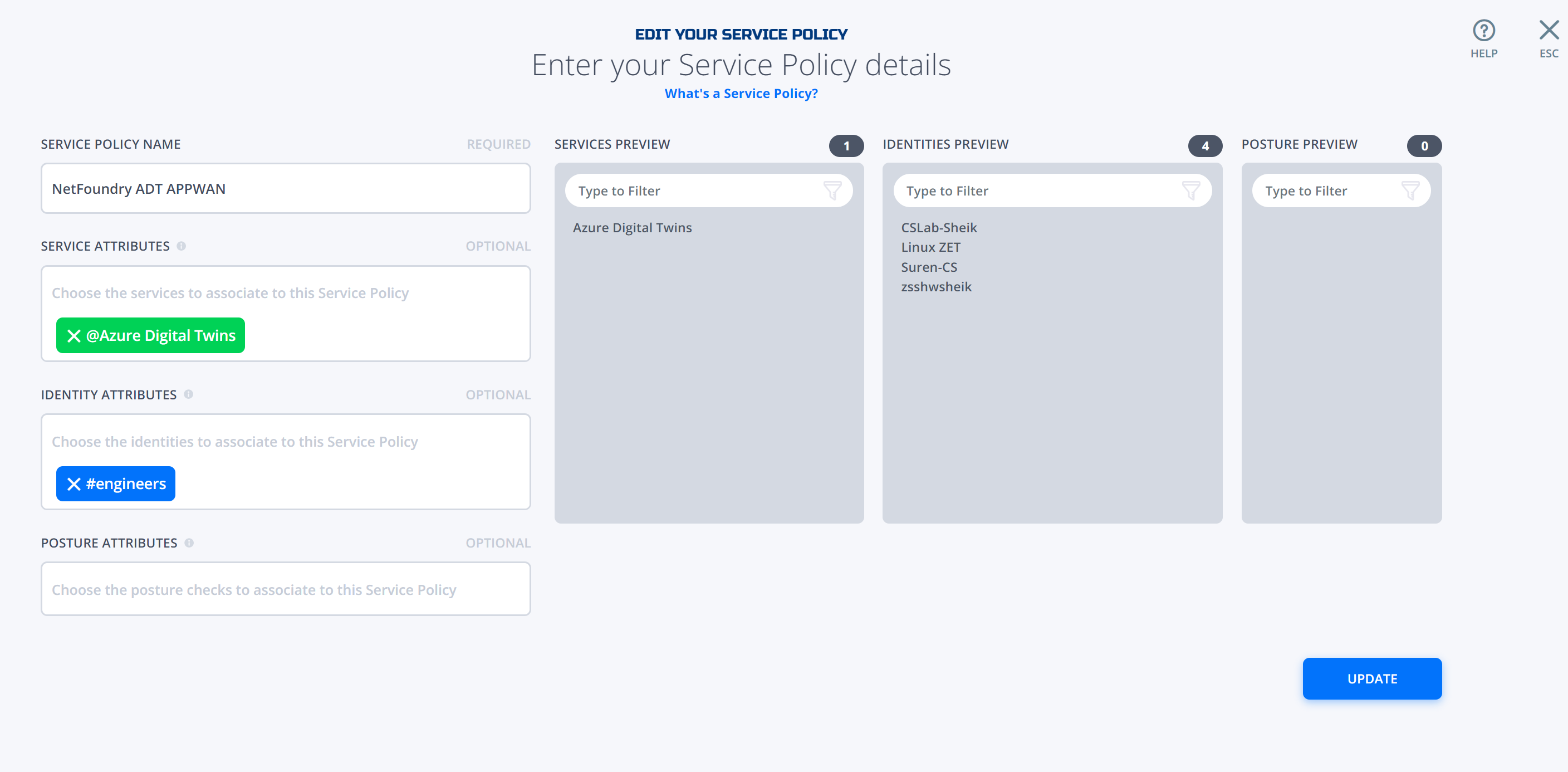Close the dialog with the ESC X icon
Image resolution: width=1568 pixels, height=772 pixels.
click(1549, 31)
